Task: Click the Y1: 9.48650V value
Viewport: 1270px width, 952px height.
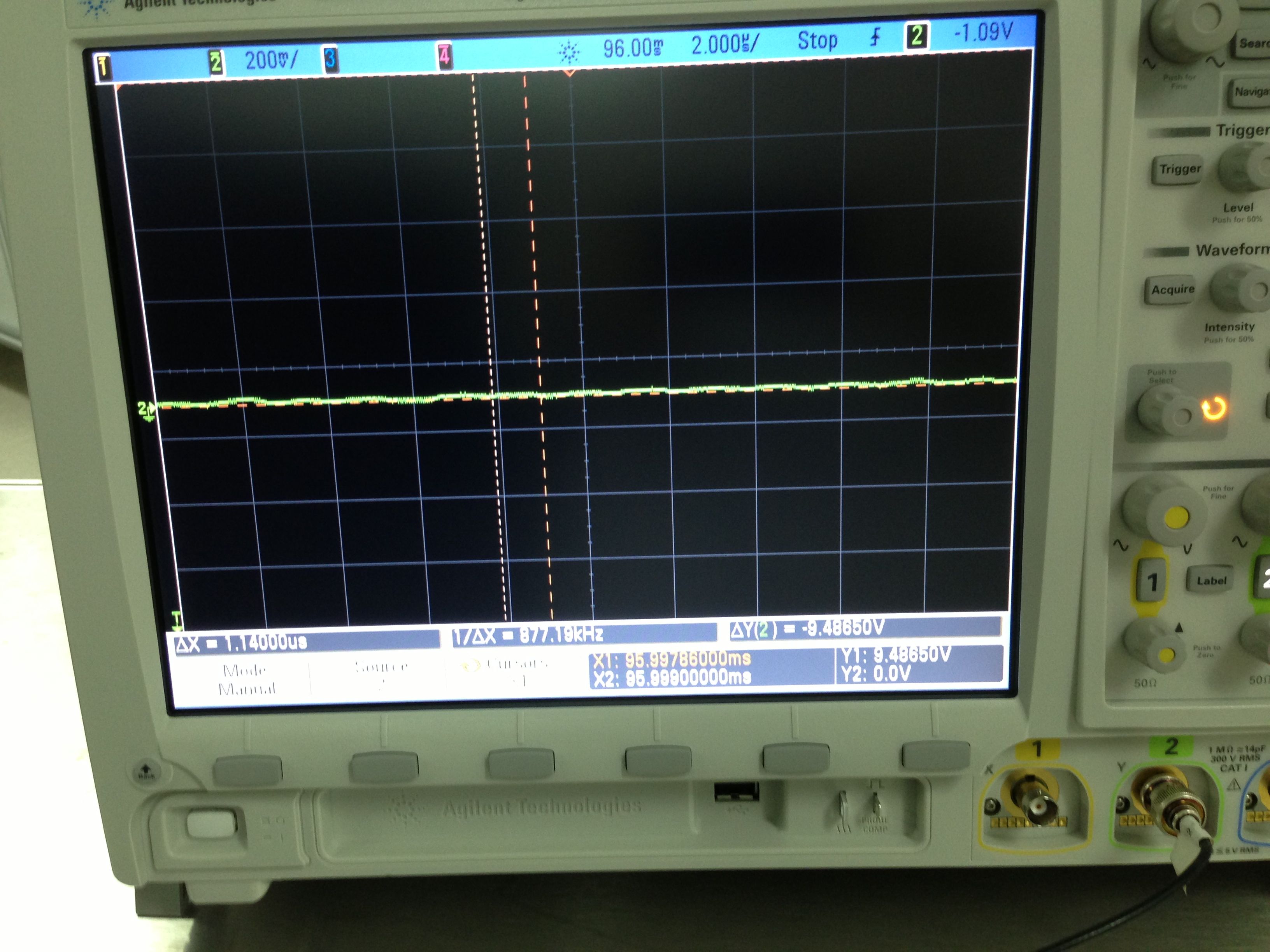Action: tap(896, 654)
